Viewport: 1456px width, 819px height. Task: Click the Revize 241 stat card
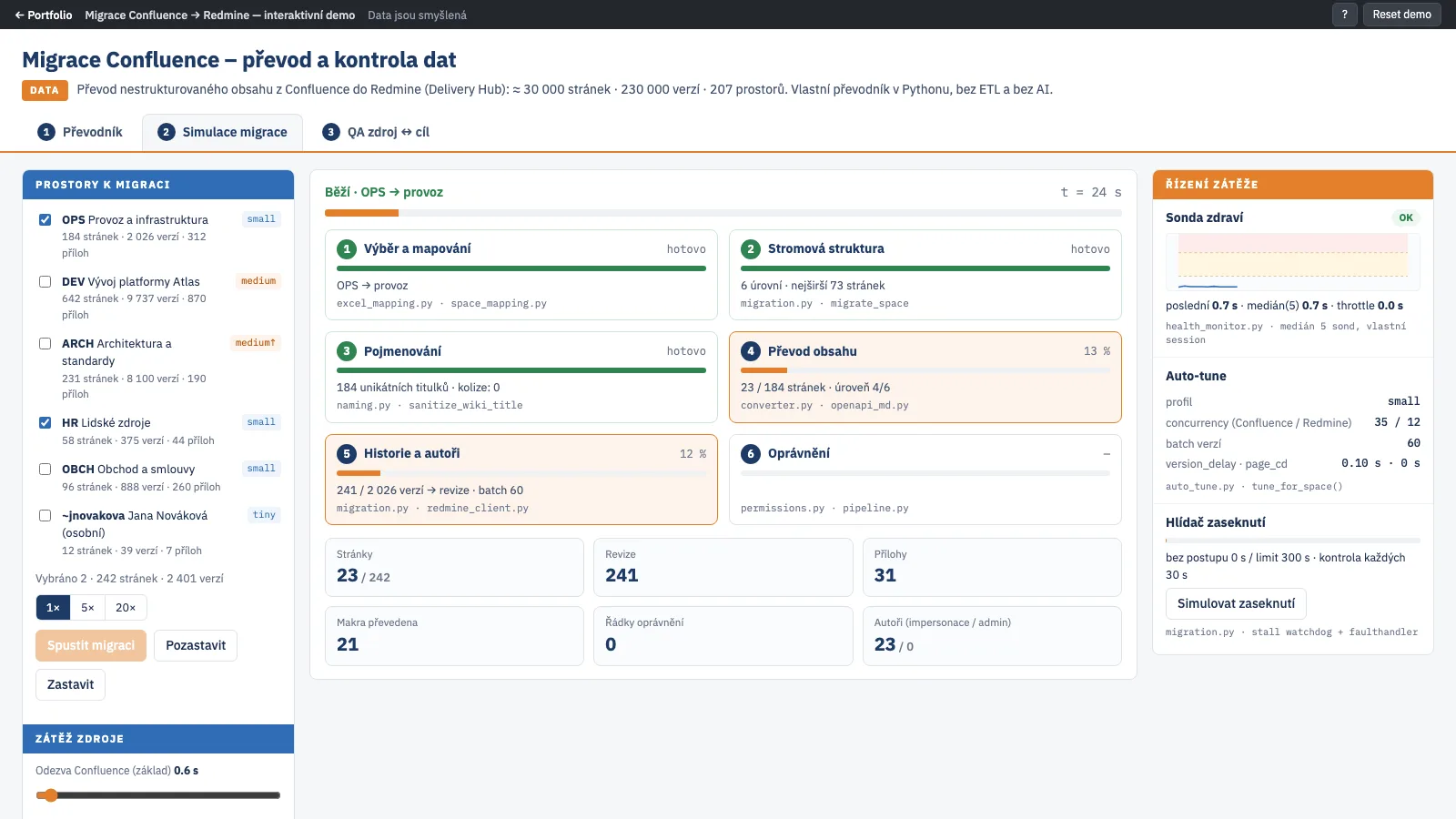pyautogui.click(x=723, y=567)
